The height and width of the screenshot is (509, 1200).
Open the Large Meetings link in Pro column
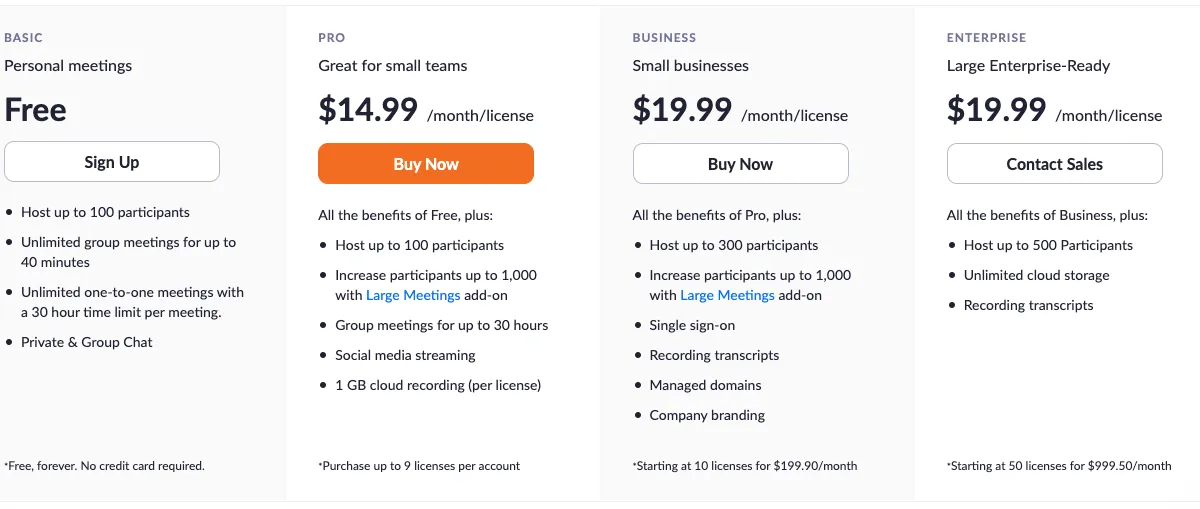click(x=413, y=295)
